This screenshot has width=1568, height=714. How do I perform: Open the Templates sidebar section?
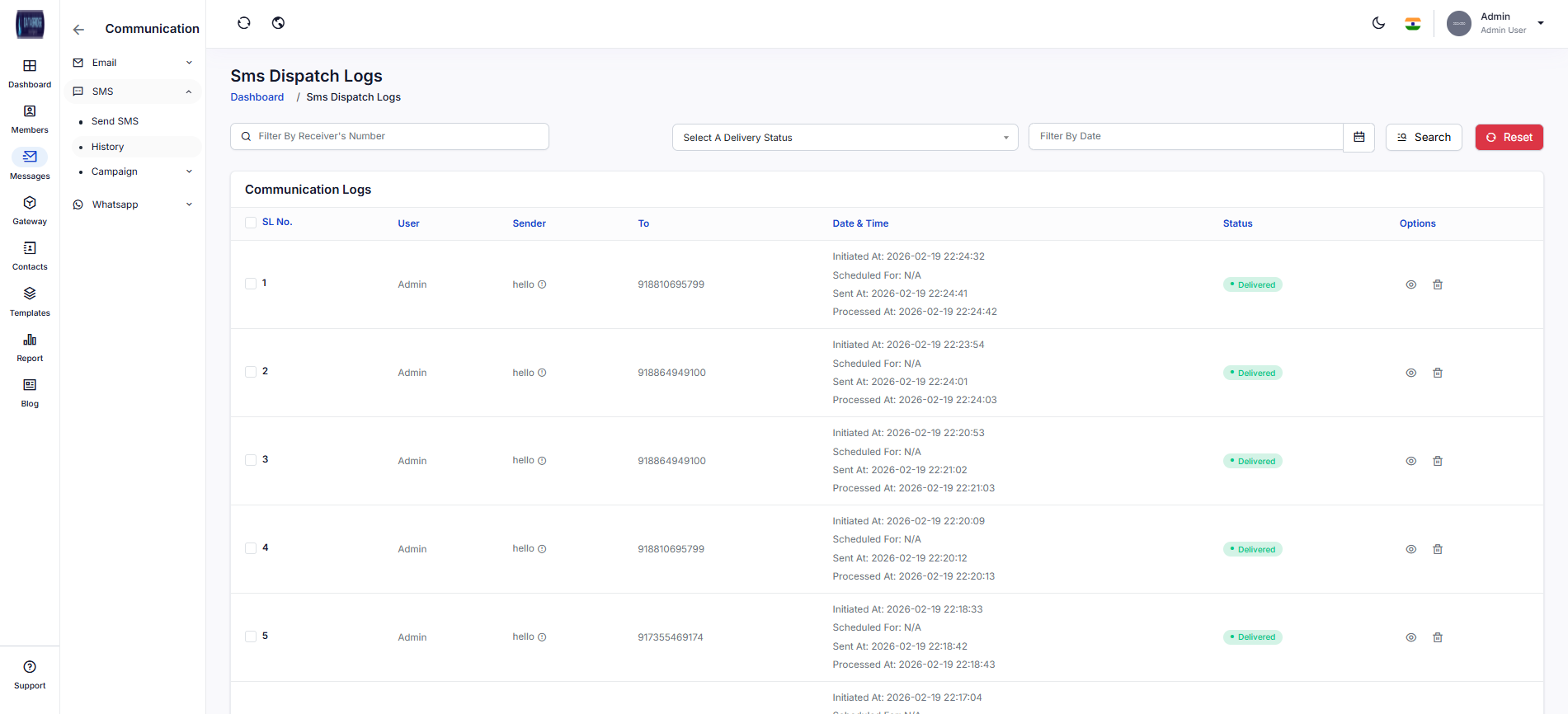(30, 302)
